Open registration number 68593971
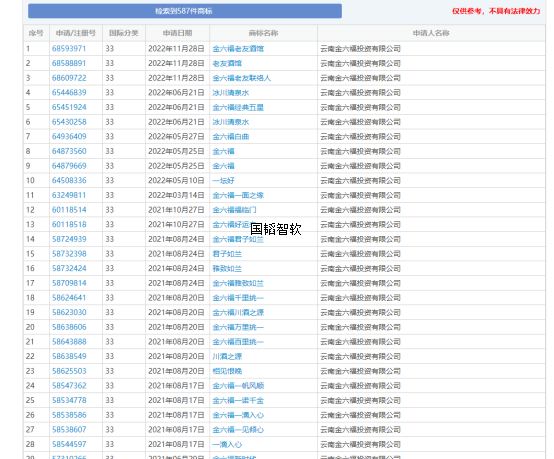The height and width of the screenshot is (459, 554). click(x=69, y=49)
